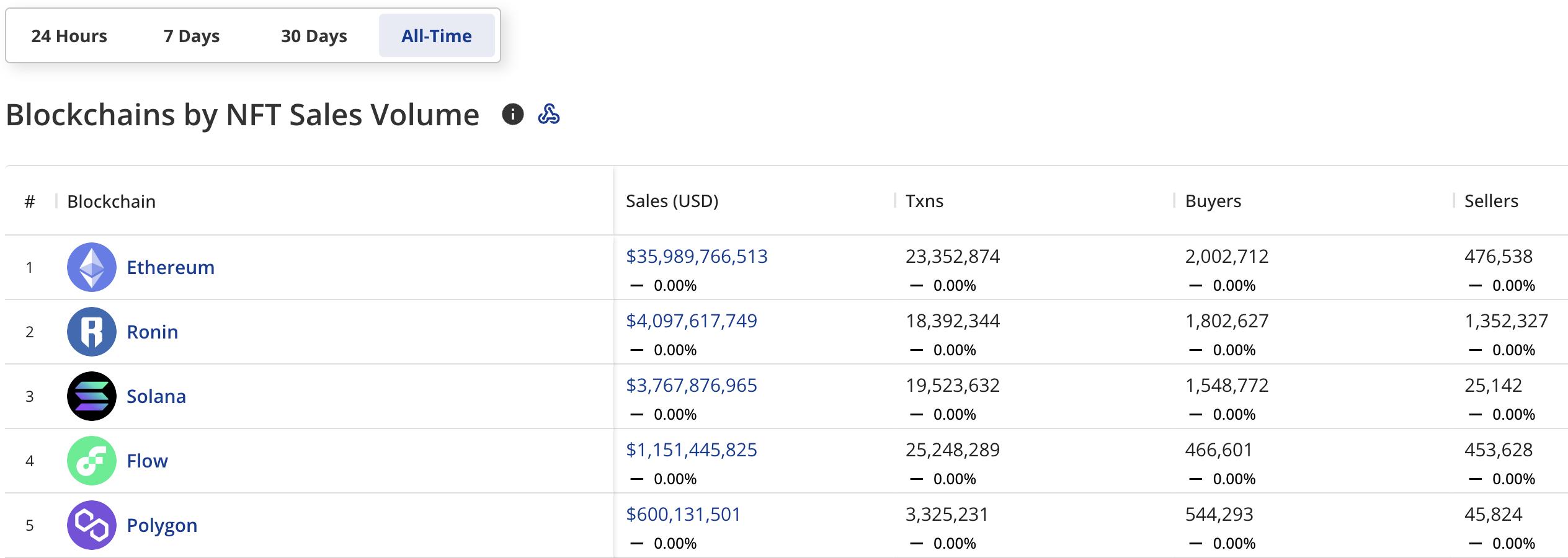Open the Polygon blockchain link
This screenshot has height=558, width=1568.
pyautogui.click(x=162, y=525)
